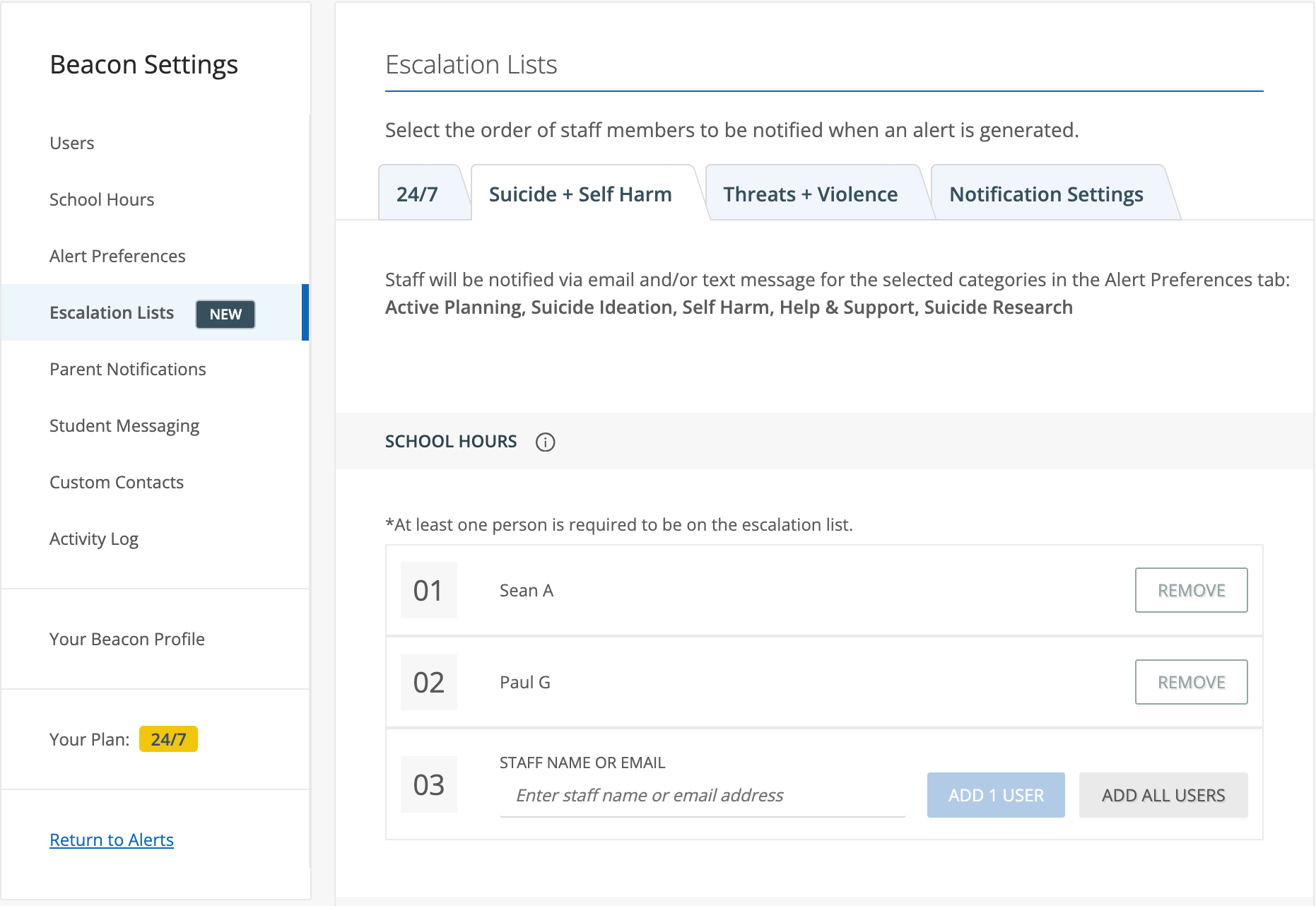The height and width of the screenshot is (906, 1316).
Task: Click the 24/7 plan badge
Action: (x=168, y=739)
